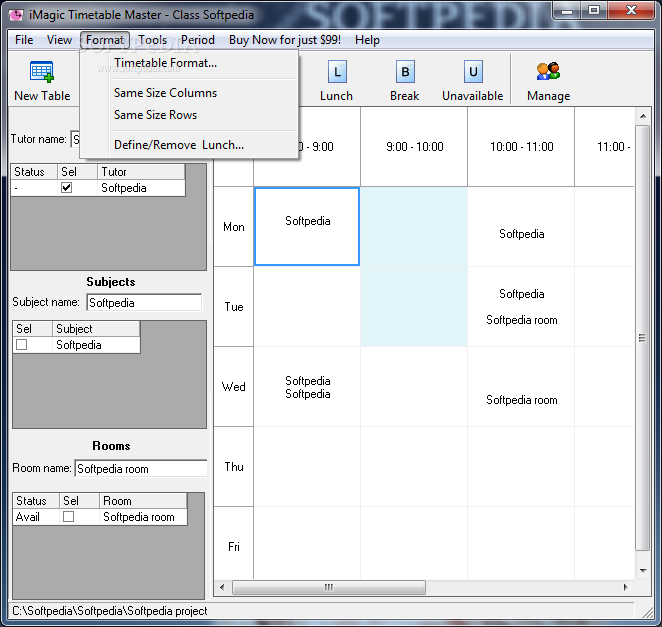Image resolution: width=662 pixels, height=627 pixels.
Task: Click the Wed row header
Action: point(233,387)
